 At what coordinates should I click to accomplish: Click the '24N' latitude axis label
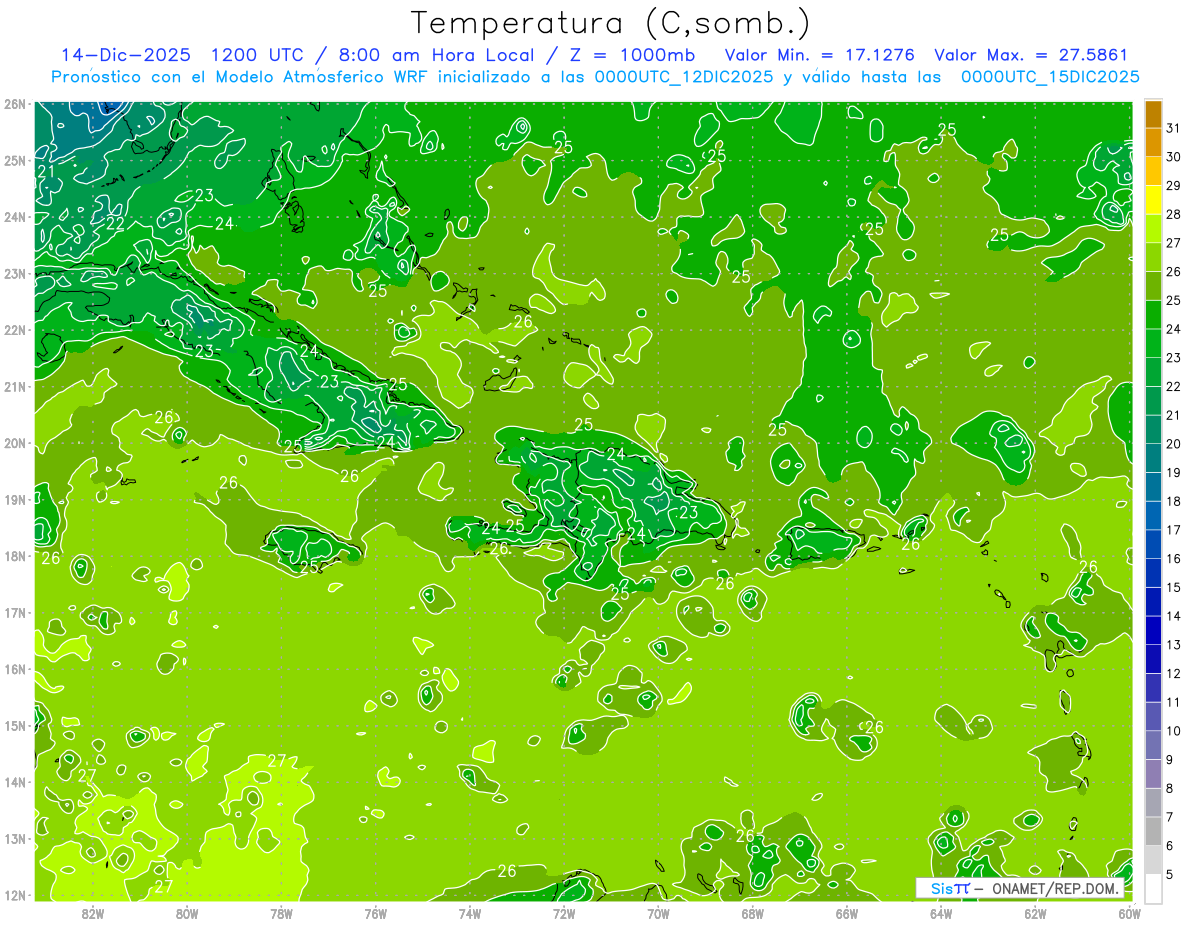tap(14, 217)
